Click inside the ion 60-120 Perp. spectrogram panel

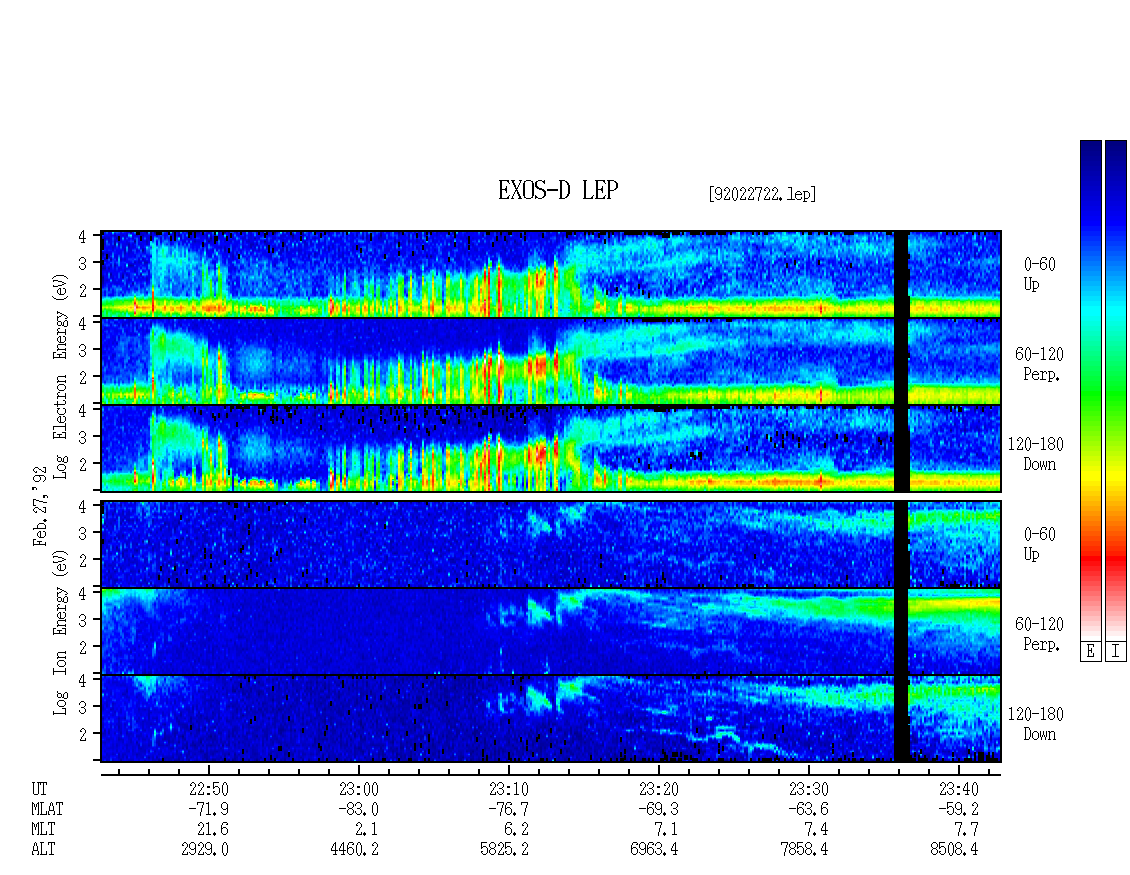coord(551,631)
